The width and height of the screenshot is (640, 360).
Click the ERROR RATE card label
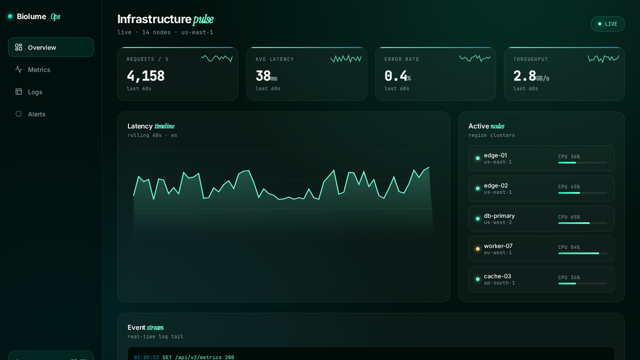pyautogui.click(x=402, y=59)
